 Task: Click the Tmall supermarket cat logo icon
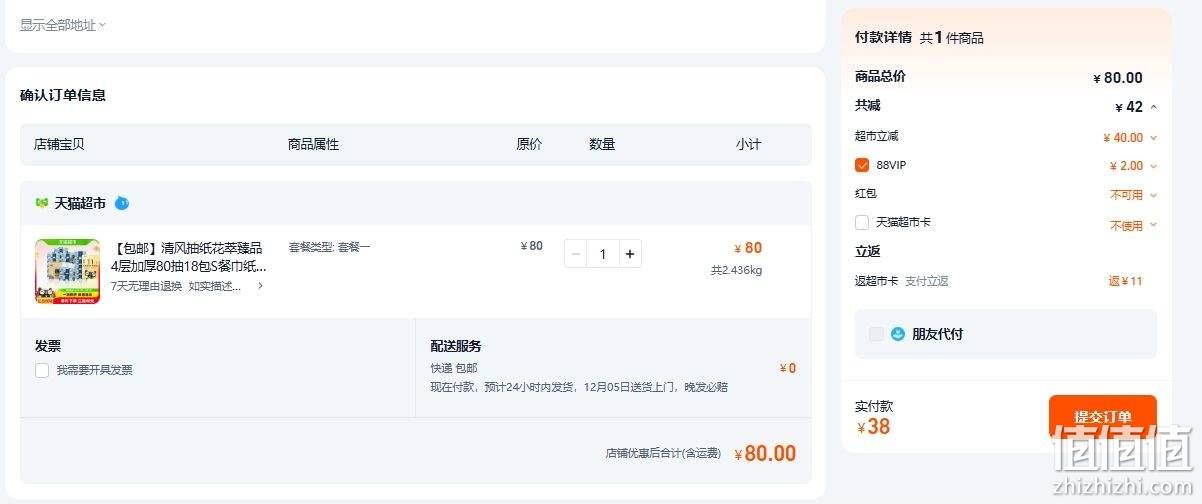click(42, 203)
